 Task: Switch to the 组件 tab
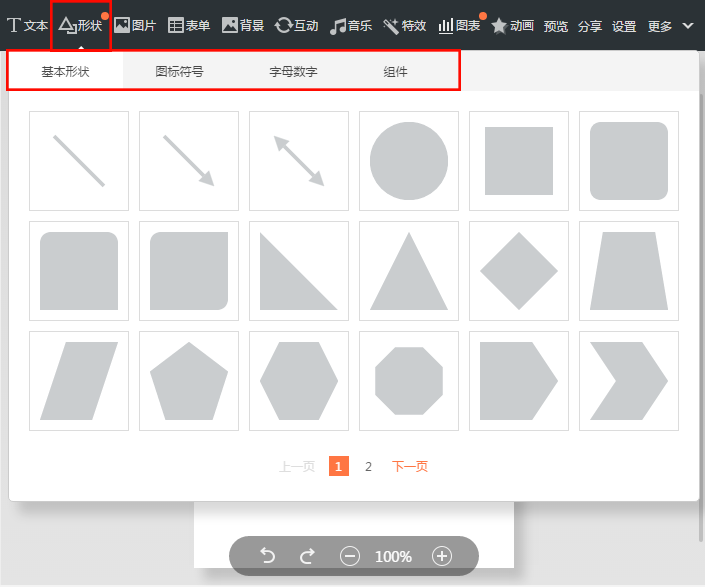pyautogui.click(x=396, y=71)
